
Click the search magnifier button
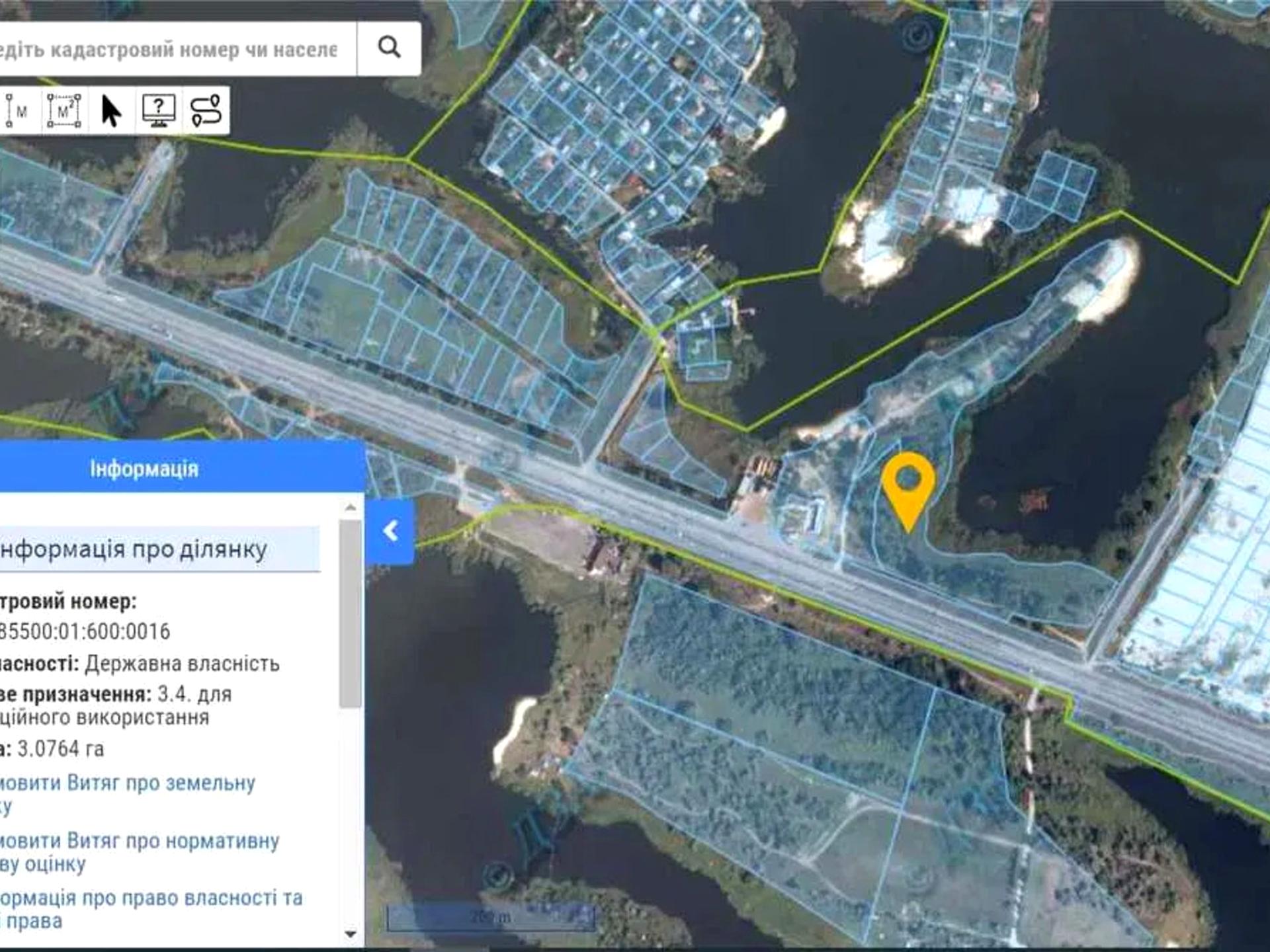coord(389,48)
